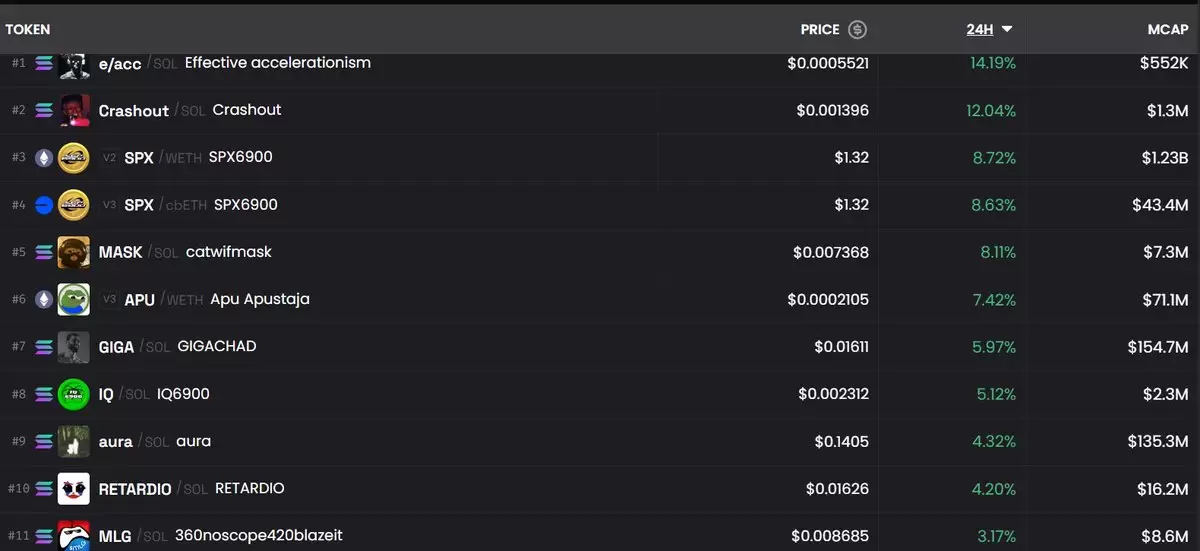Viewport: 1200px width, 551px height.
Task: Click the Crashout token avatar image
Action: click(74, 110)
